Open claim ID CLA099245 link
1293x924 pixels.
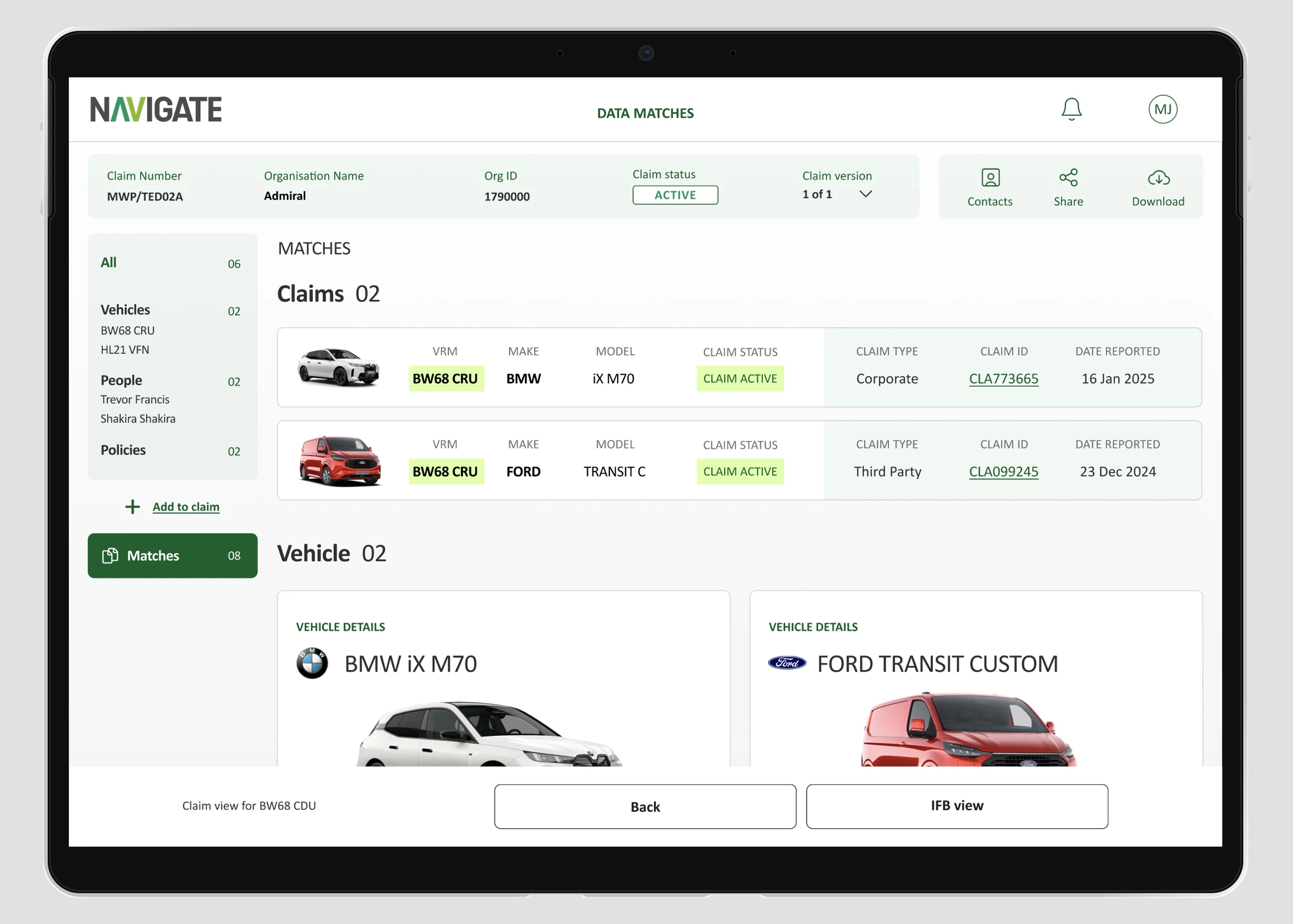(1003, 471)
